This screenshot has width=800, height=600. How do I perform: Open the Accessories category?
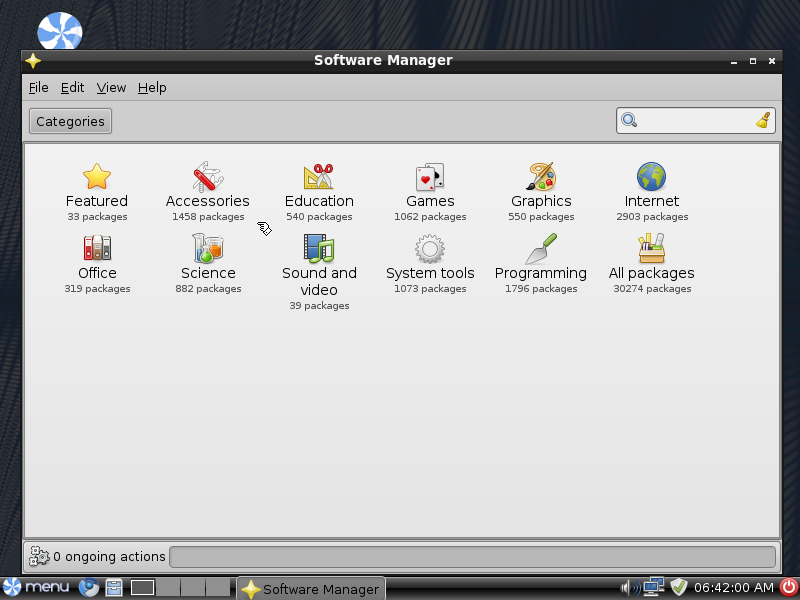(x=208, y=177)
